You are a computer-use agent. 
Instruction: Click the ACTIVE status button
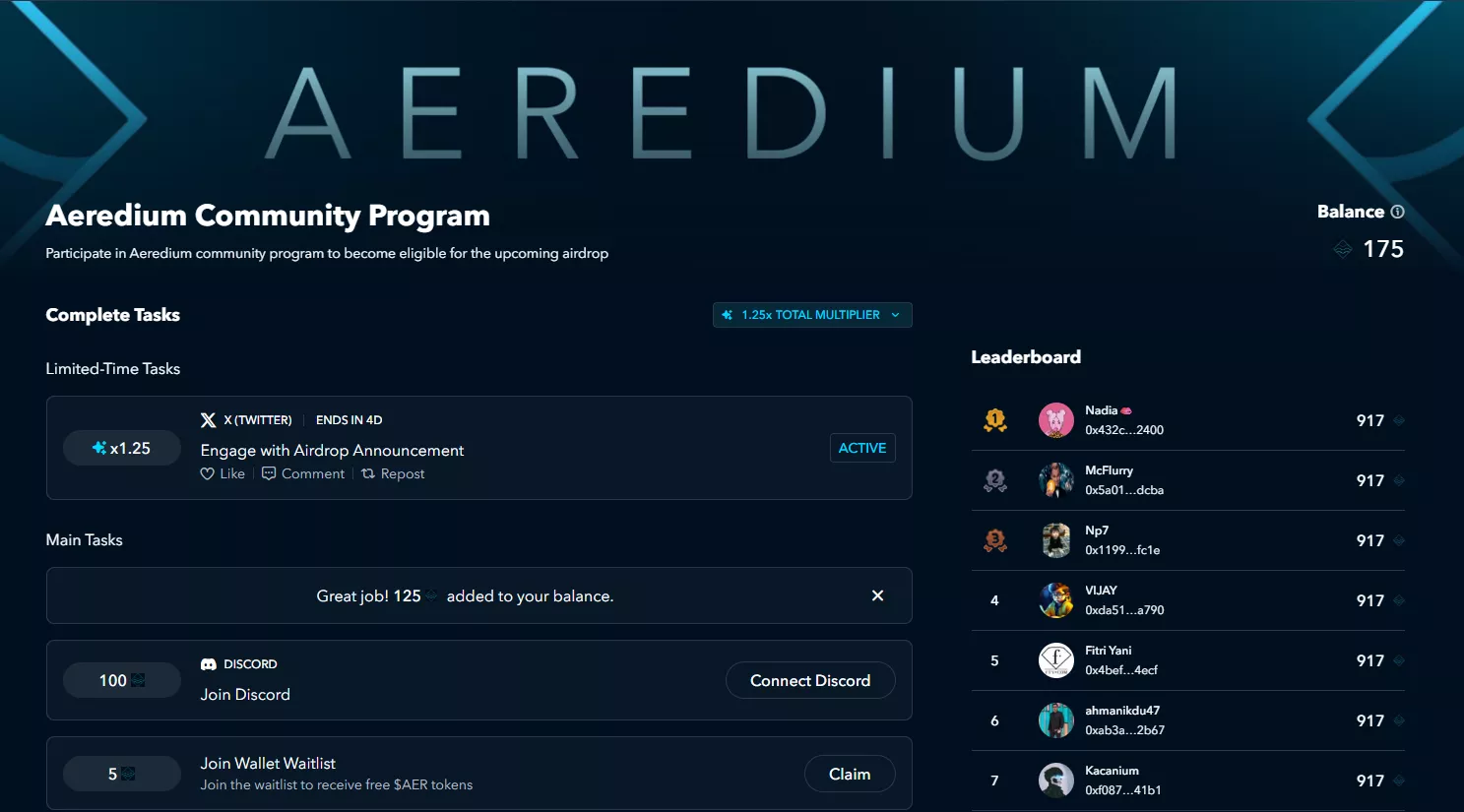(862, 448)
